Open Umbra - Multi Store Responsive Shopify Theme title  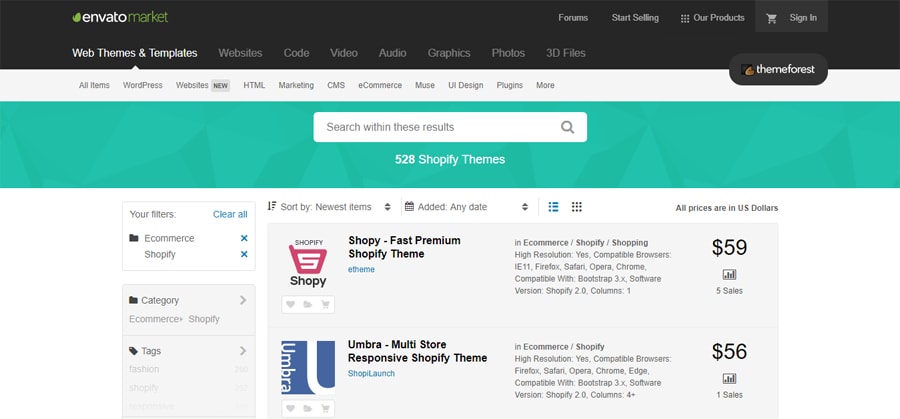(x=417, y=351)
